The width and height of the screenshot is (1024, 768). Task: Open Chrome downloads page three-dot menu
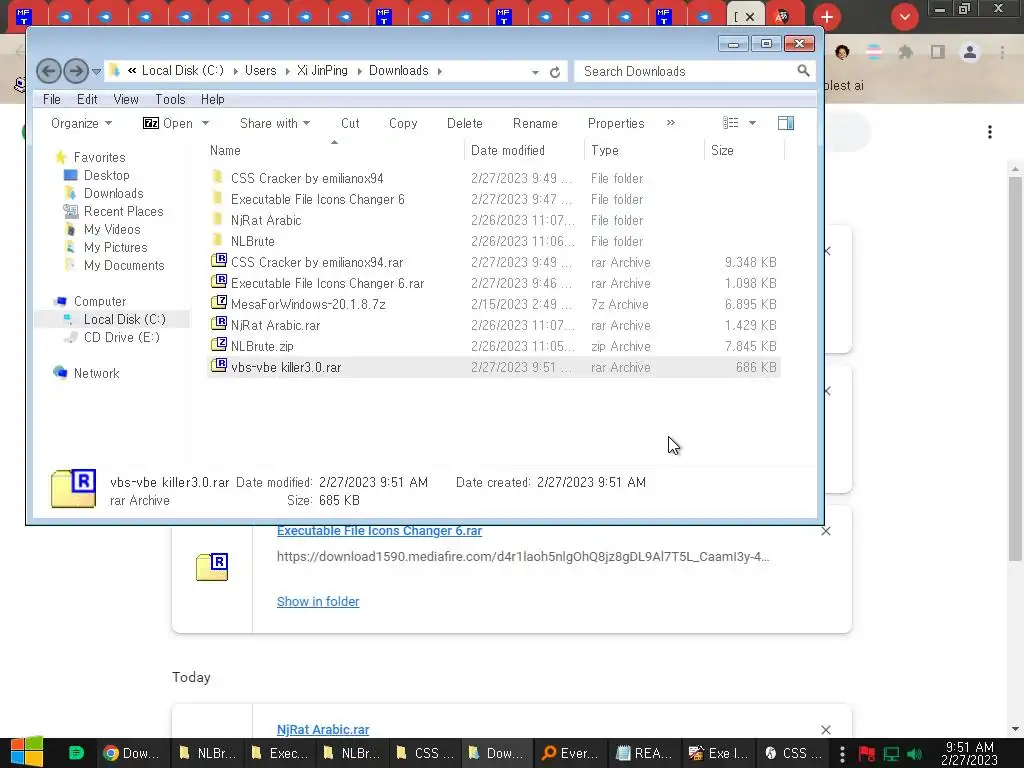[x=990, y=133]
